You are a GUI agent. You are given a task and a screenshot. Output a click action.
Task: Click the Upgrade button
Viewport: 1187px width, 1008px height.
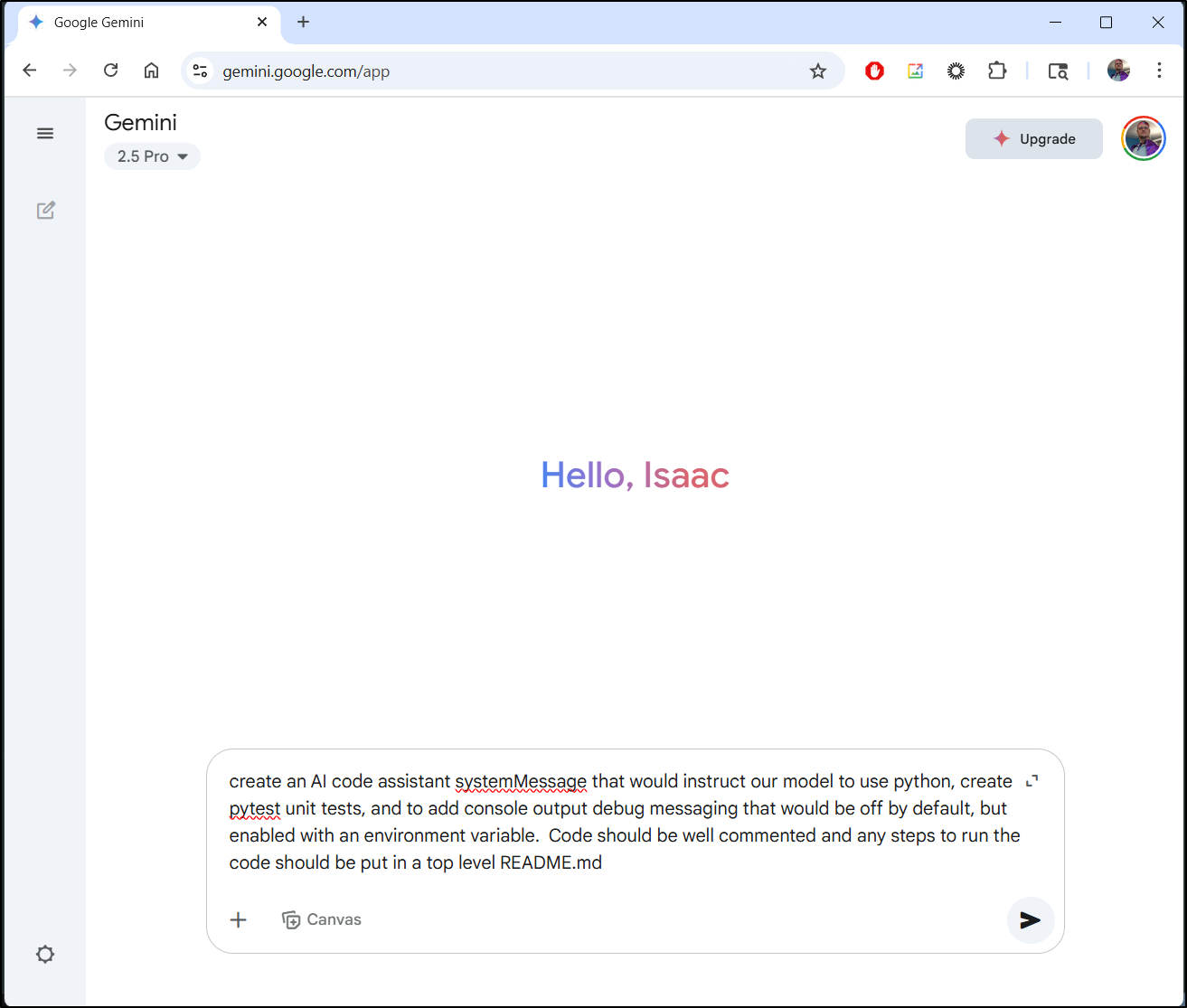1033,138
